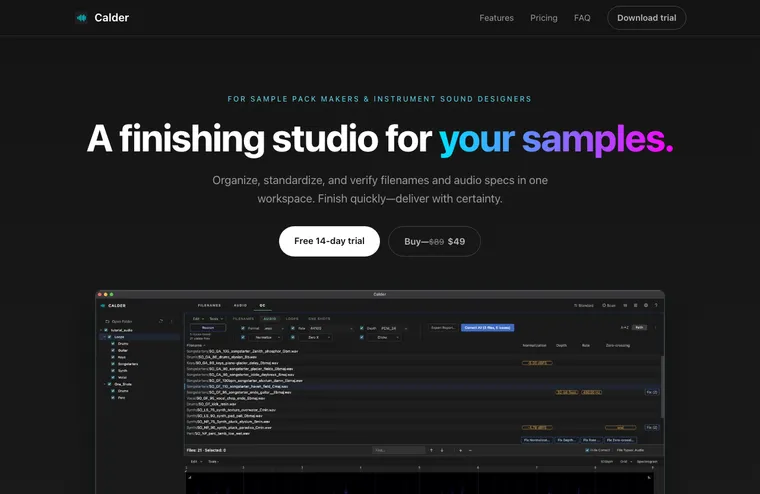Screen dimensions: 760x494
Task: Go to the Pricing section
Action: 543,18
